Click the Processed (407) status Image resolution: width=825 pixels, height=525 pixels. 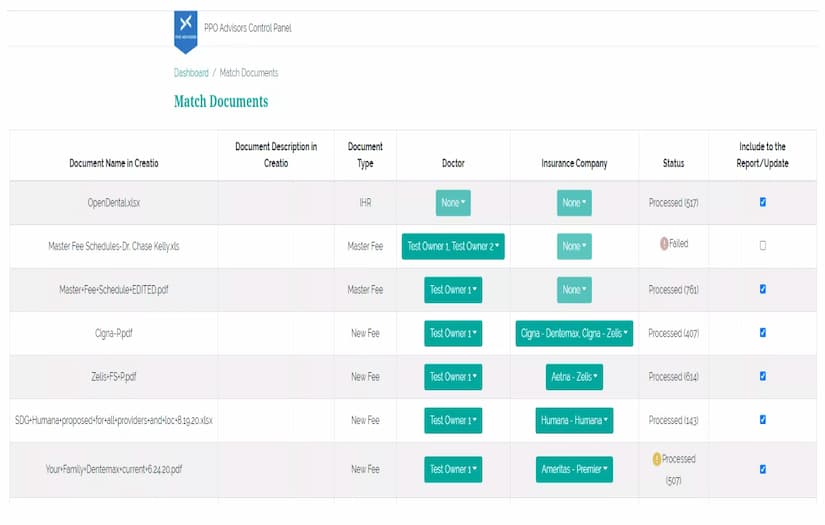tap(673, 333)
